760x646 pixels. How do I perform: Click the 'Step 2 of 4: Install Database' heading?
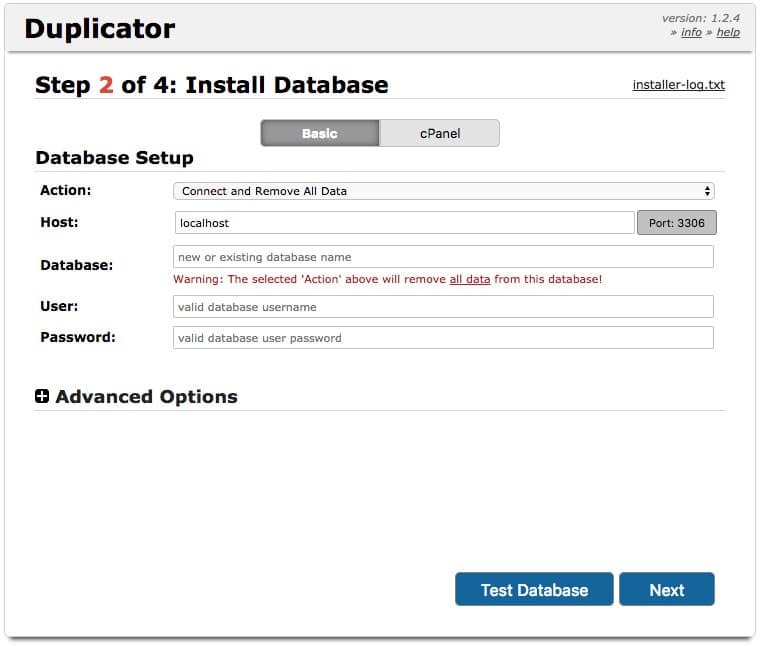coord(212,85)
